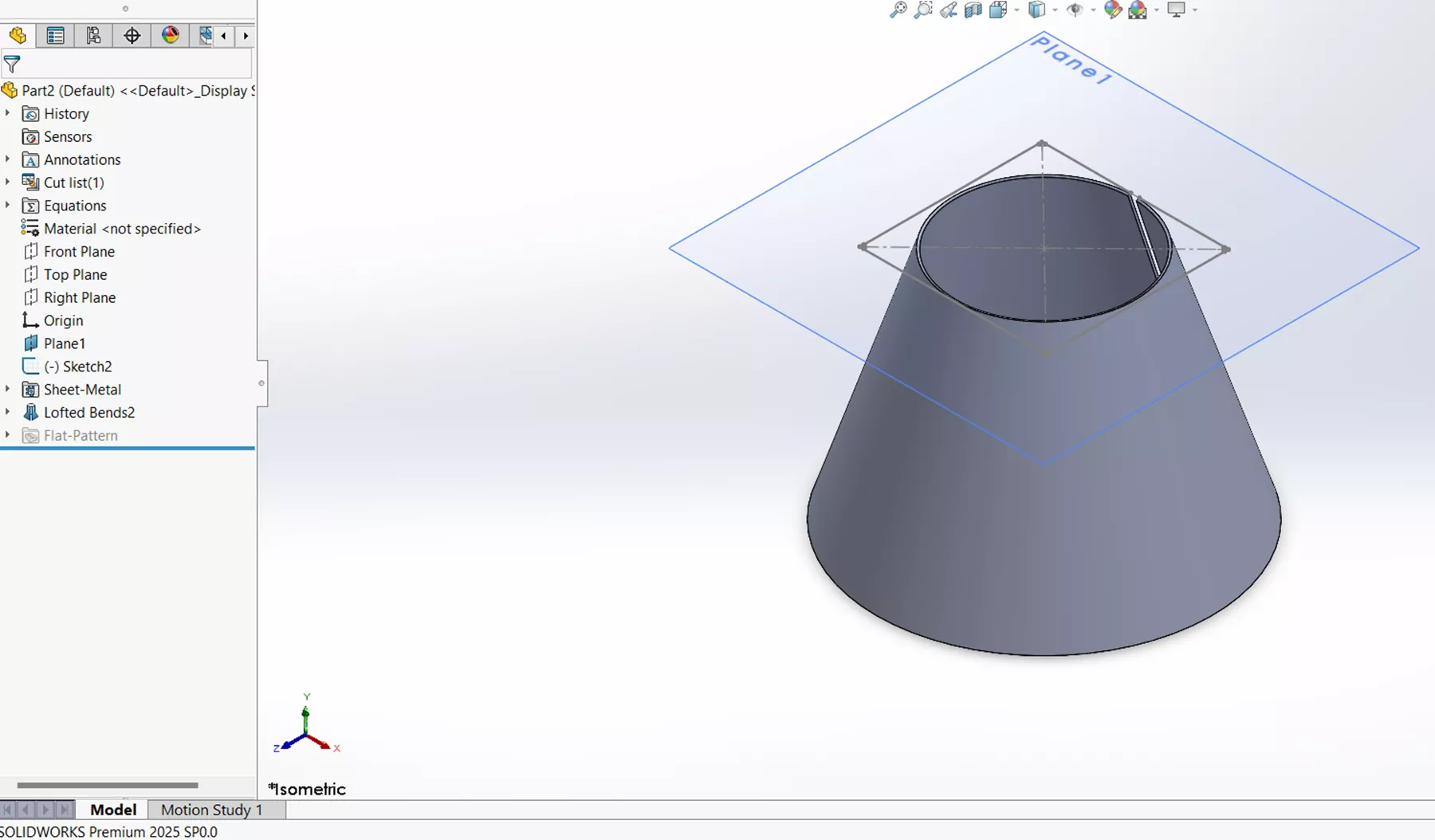Show more manager tabs with right arrow
This screenshot has width=1435, height=840.
[x=246, y=35]
